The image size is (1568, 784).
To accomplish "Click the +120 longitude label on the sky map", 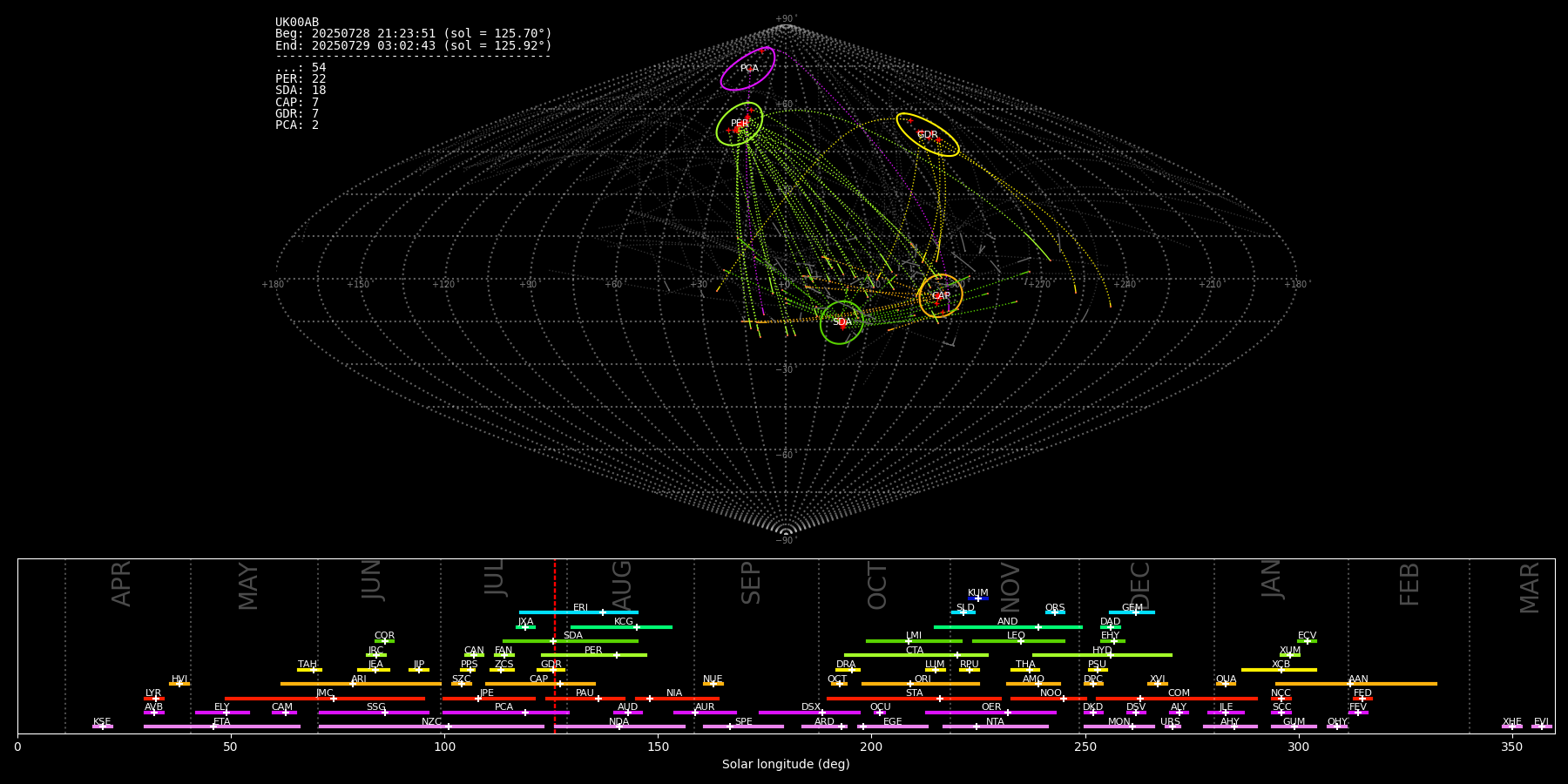I will 443,285.
